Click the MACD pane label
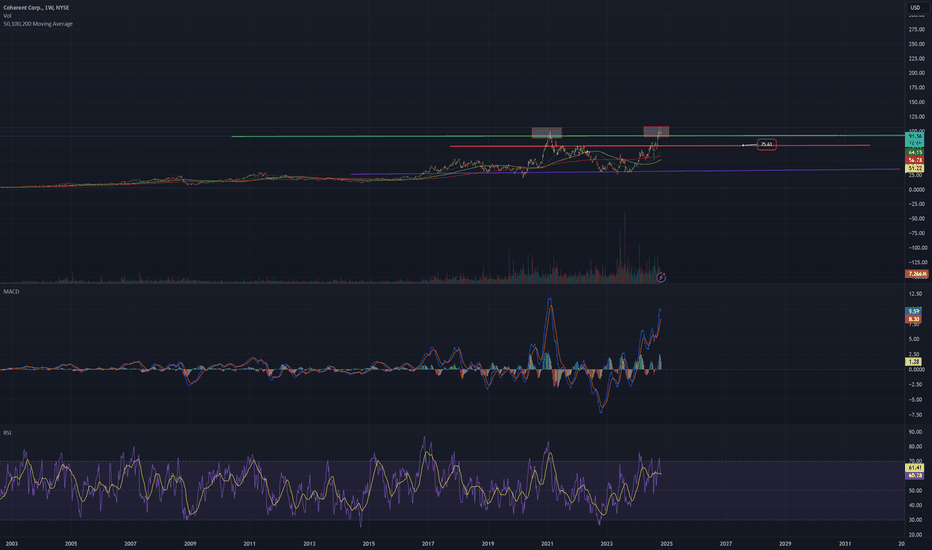932x550 pixels. coord(11,291)
